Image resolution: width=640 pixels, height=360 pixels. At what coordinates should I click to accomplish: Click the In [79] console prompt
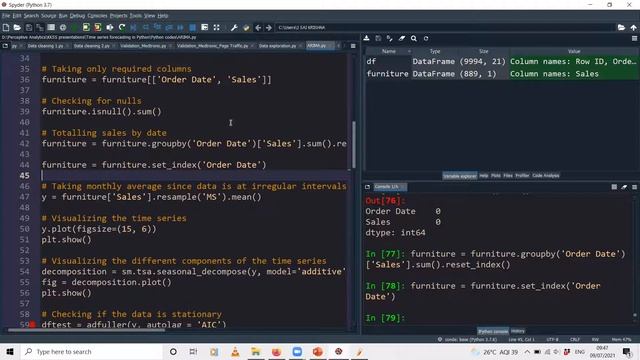pyautogui.click(x=385, y=318)
